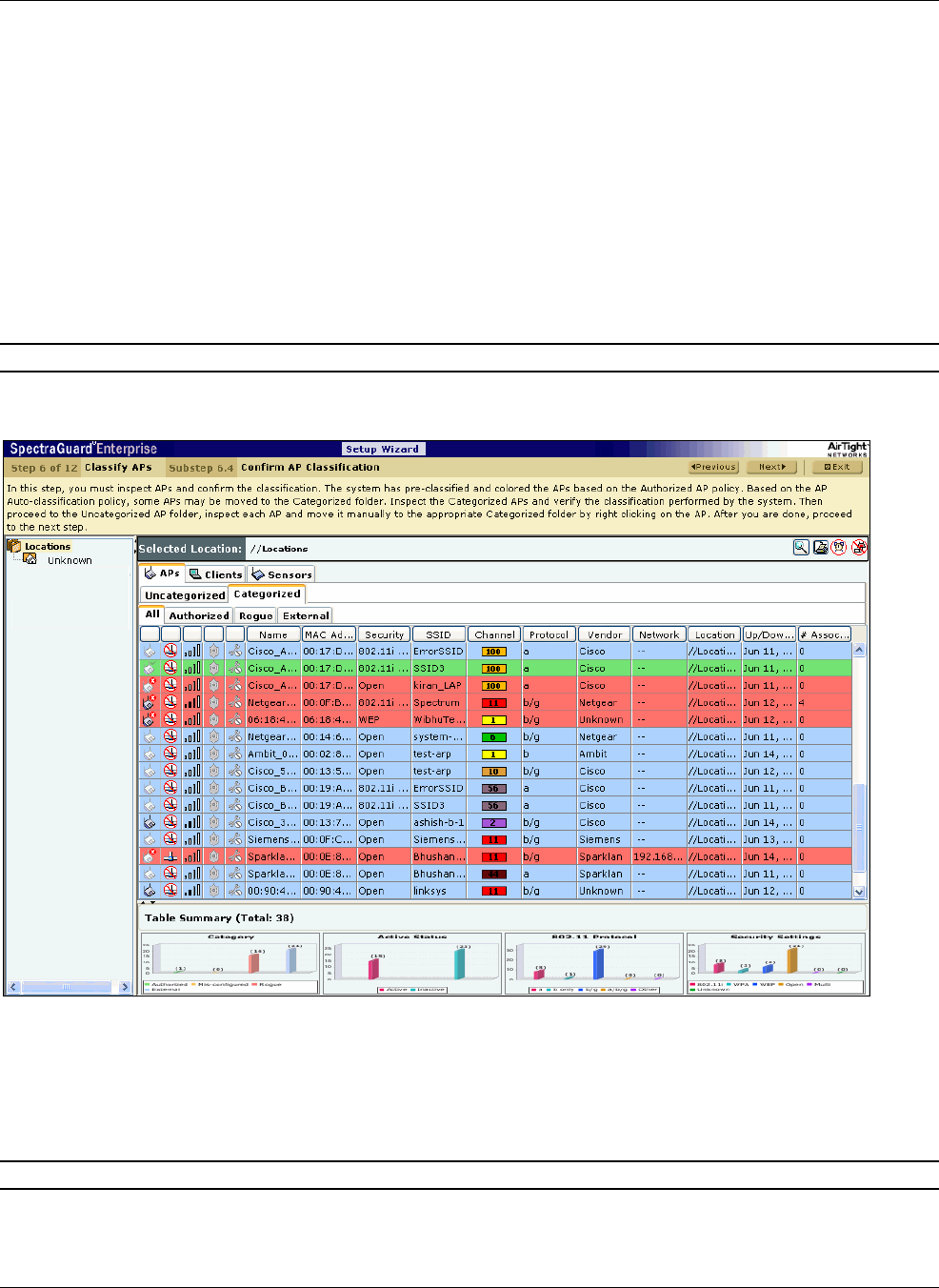Open the APs tab
This screenshot has width=939, height=1288.
click(162, 574)
